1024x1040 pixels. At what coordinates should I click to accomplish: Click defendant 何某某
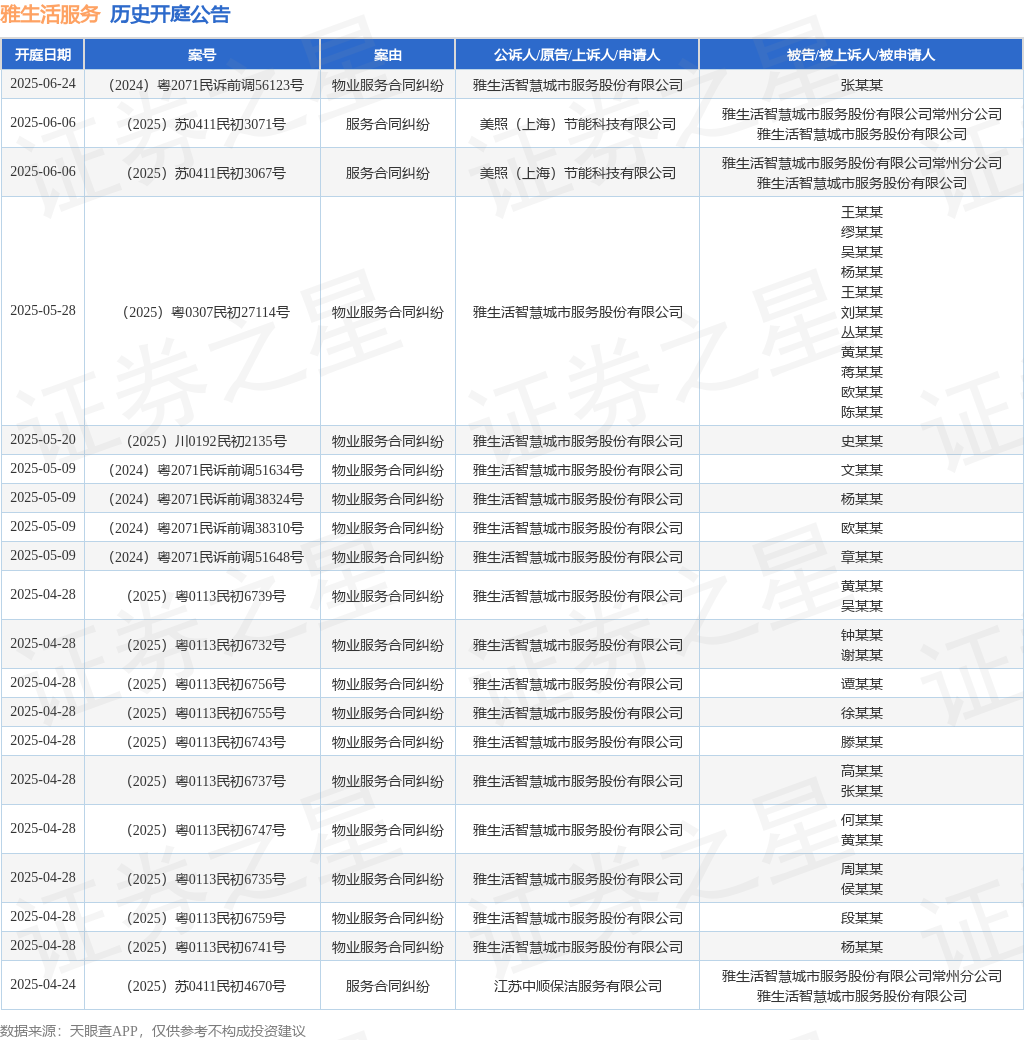pos(862,820)
